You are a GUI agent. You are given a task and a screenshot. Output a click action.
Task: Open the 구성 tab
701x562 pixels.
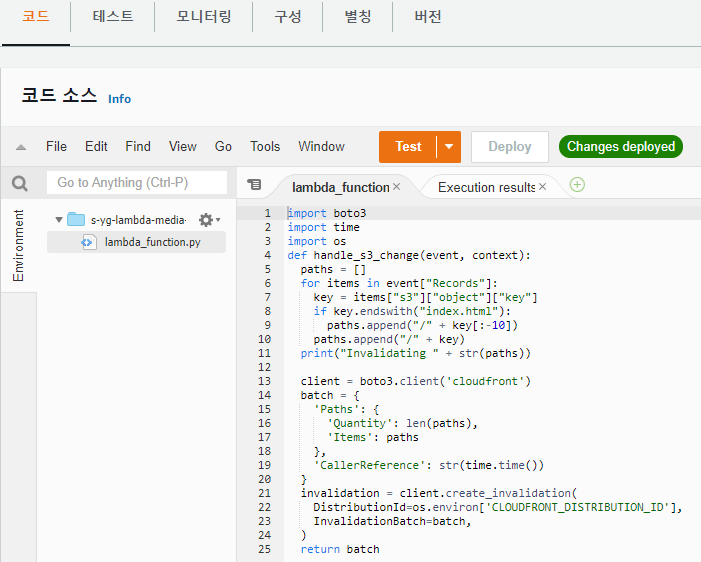click(287, 17)
